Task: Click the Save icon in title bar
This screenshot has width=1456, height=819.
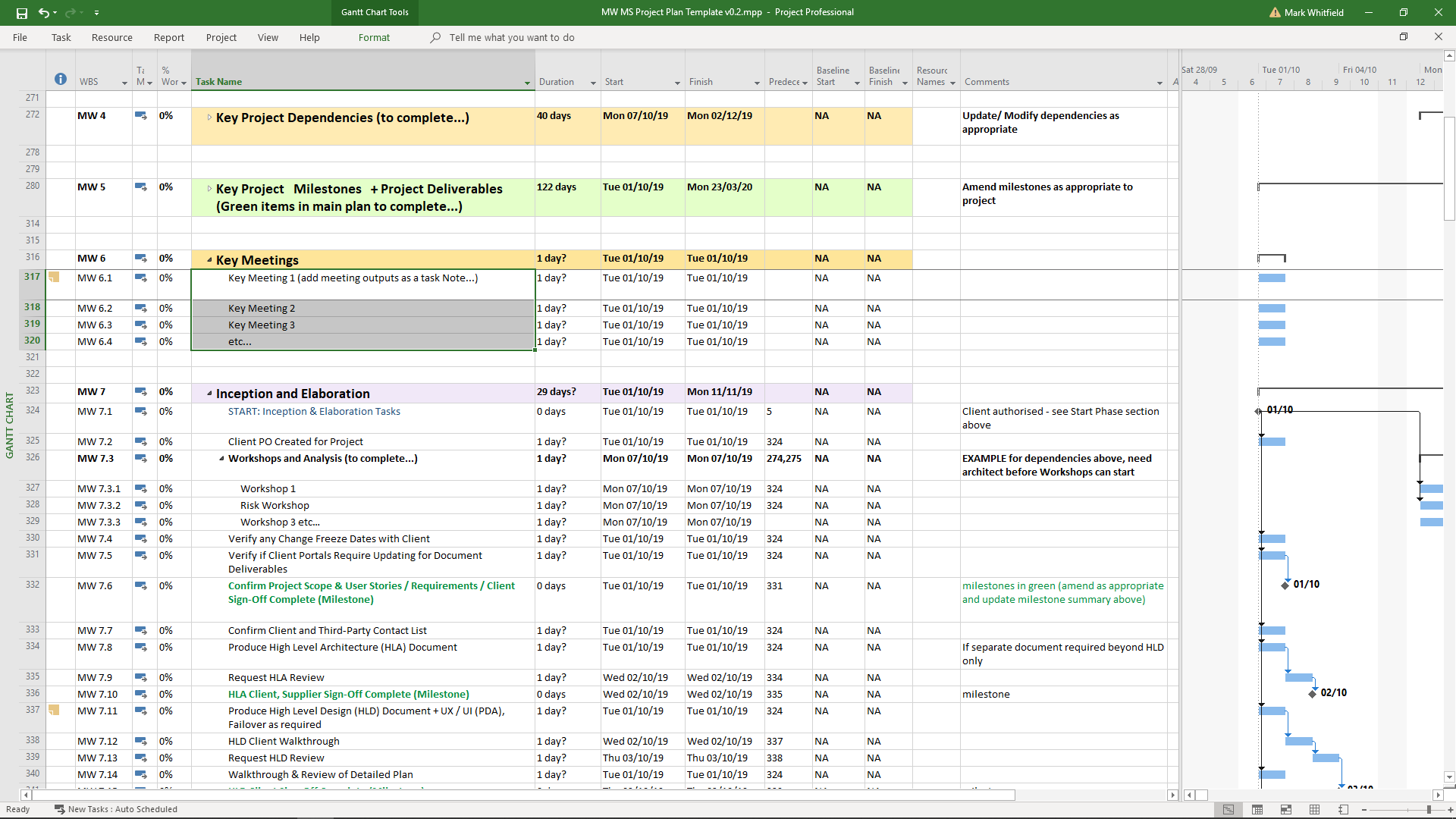Action: pos(21,13)
